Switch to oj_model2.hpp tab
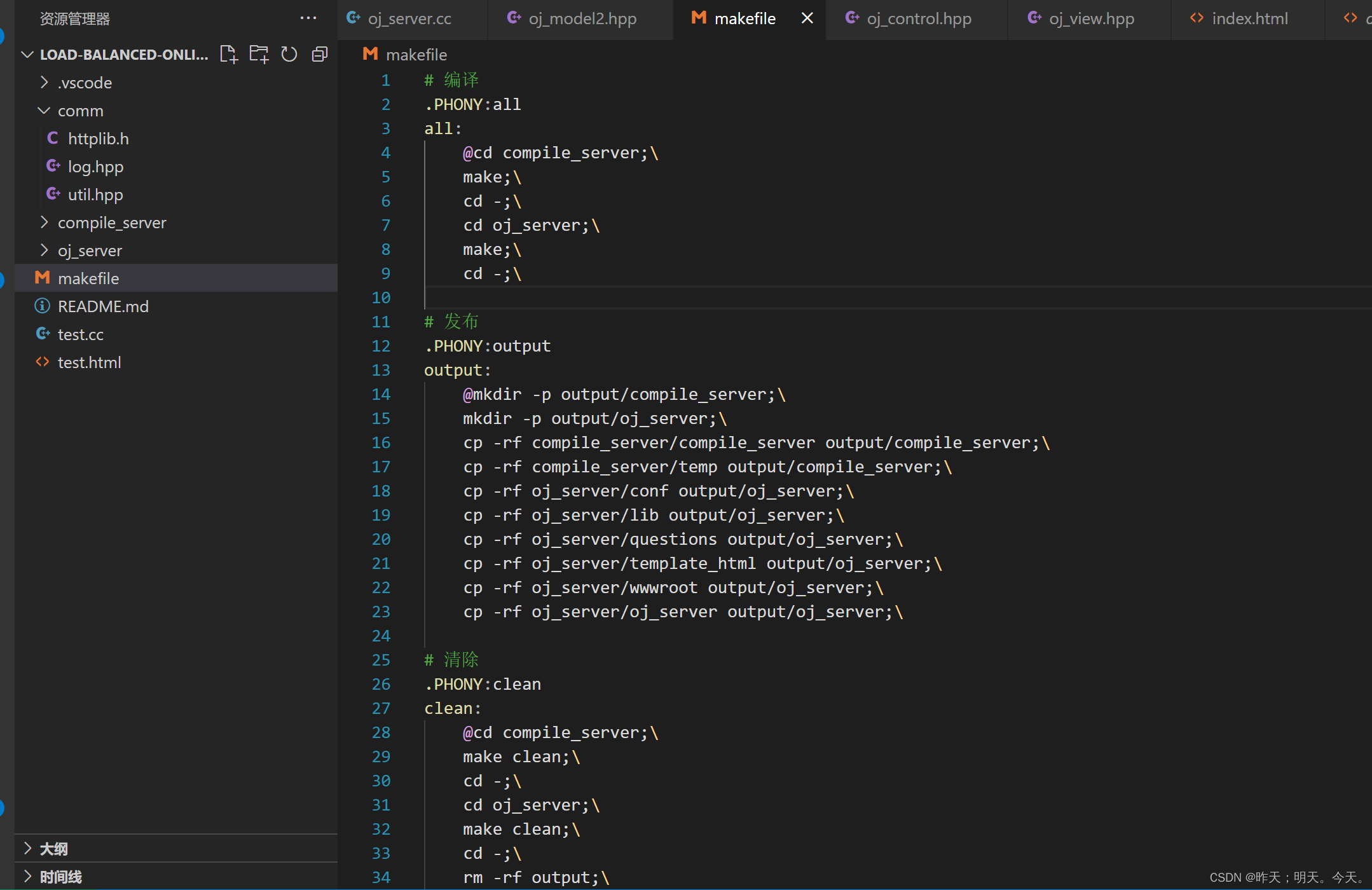This screenshot has width=1372, height=890. point(580,19)
